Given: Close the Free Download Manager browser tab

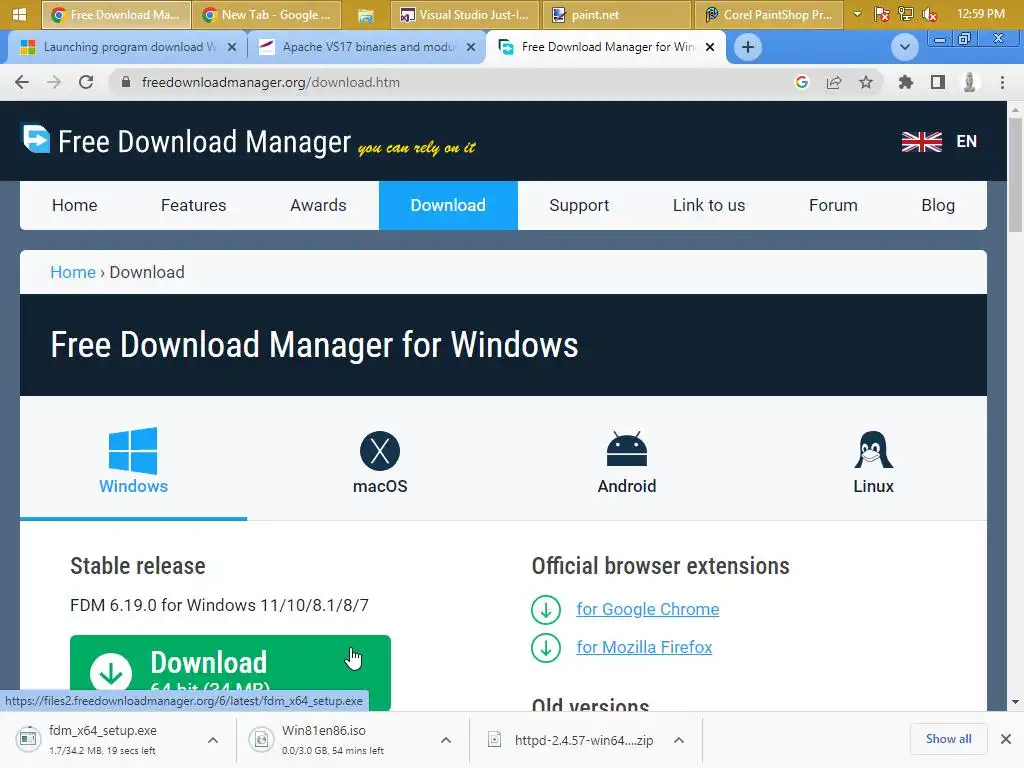Looking at the screenshot, I should 710,47.
